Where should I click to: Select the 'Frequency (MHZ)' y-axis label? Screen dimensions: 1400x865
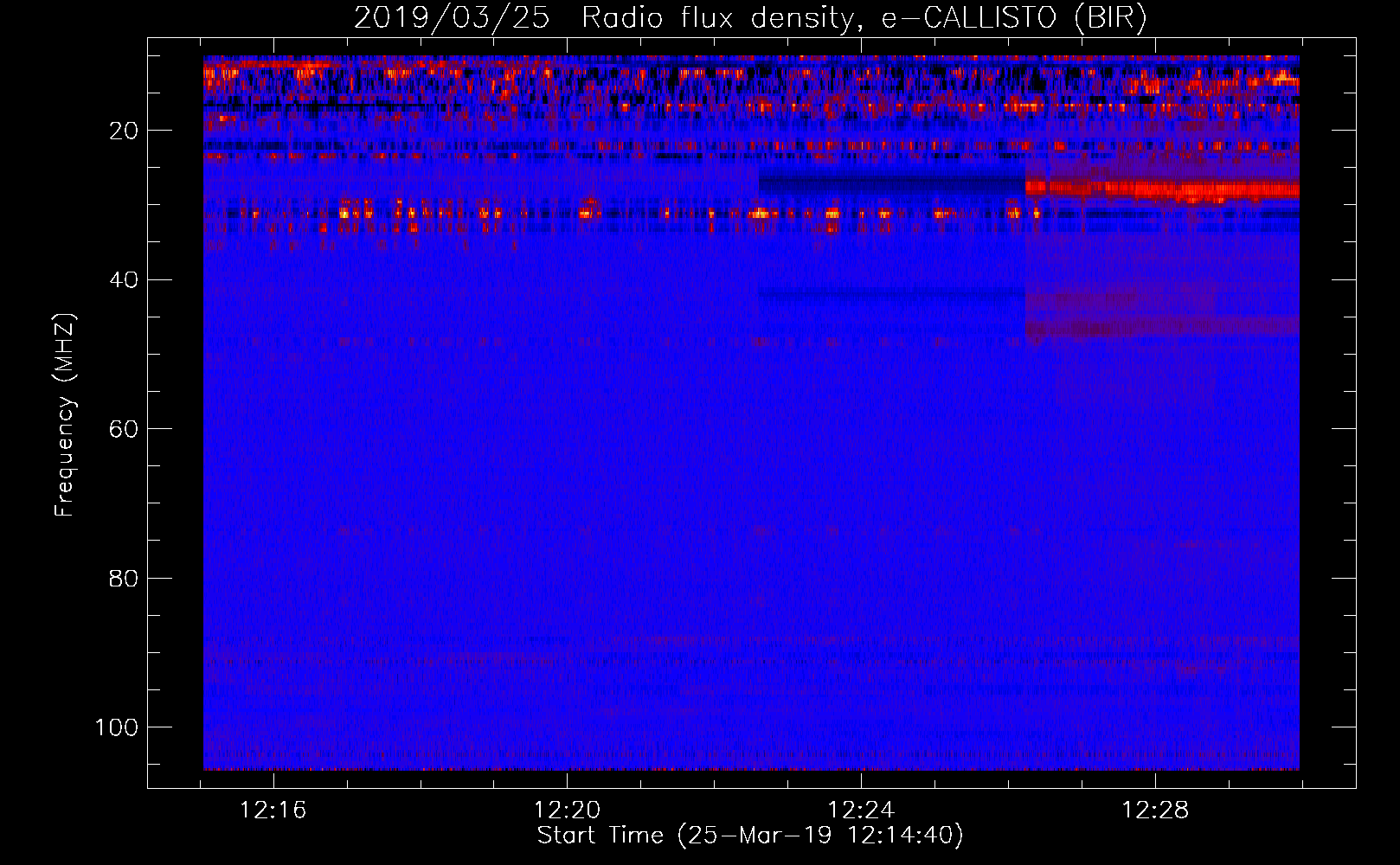point(65,414)
